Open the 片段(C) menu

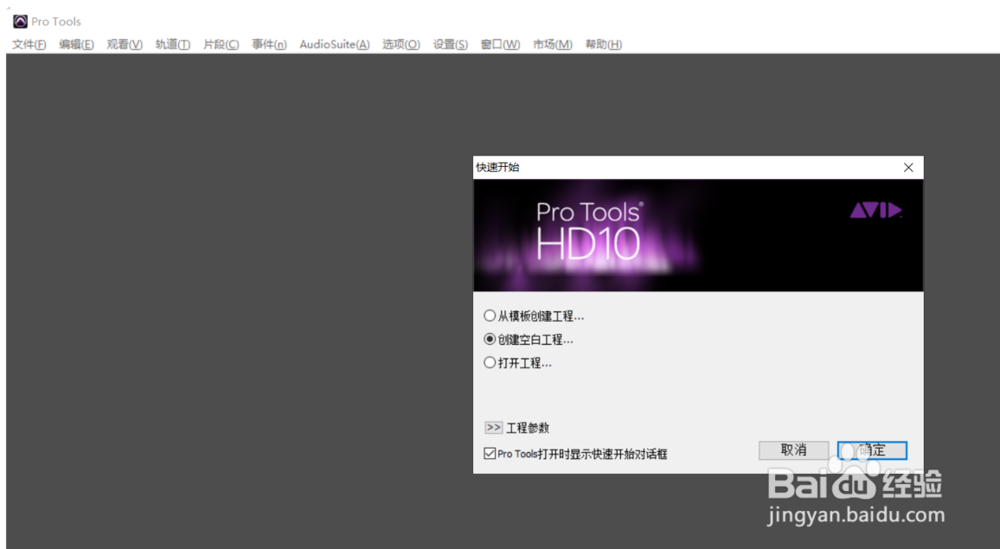tap(221, 44)
